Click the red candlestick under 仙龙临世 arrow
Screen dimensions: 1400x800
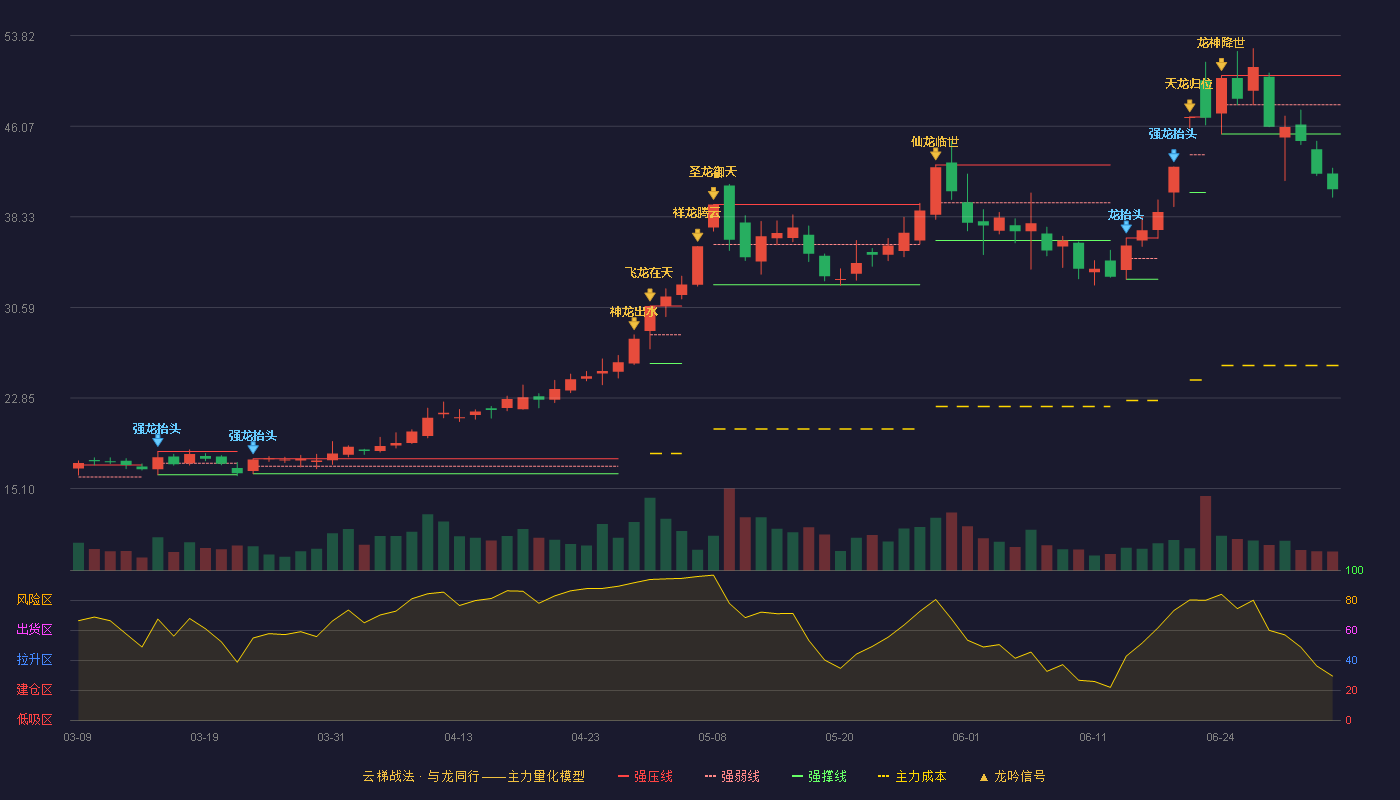coord(936,191)
